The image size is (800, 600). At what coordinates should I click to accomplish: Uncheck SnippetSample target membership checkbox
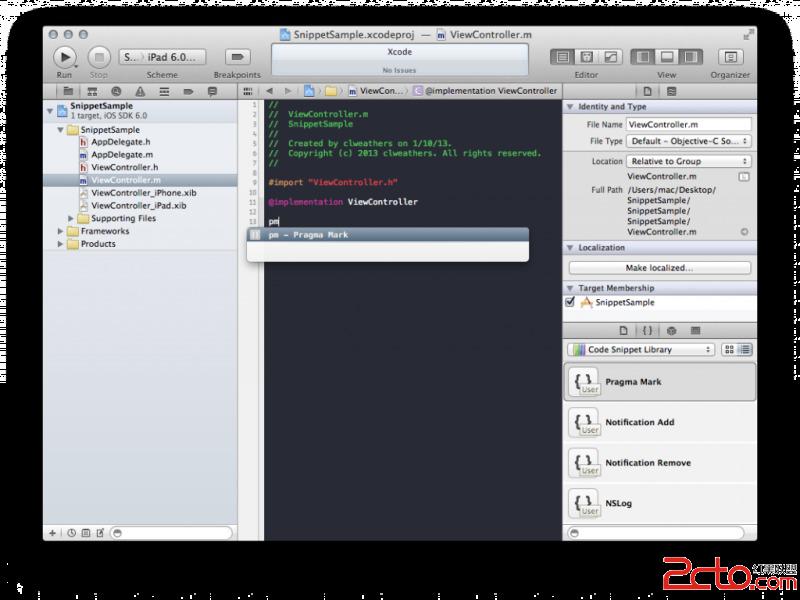[x=570, y=302]
